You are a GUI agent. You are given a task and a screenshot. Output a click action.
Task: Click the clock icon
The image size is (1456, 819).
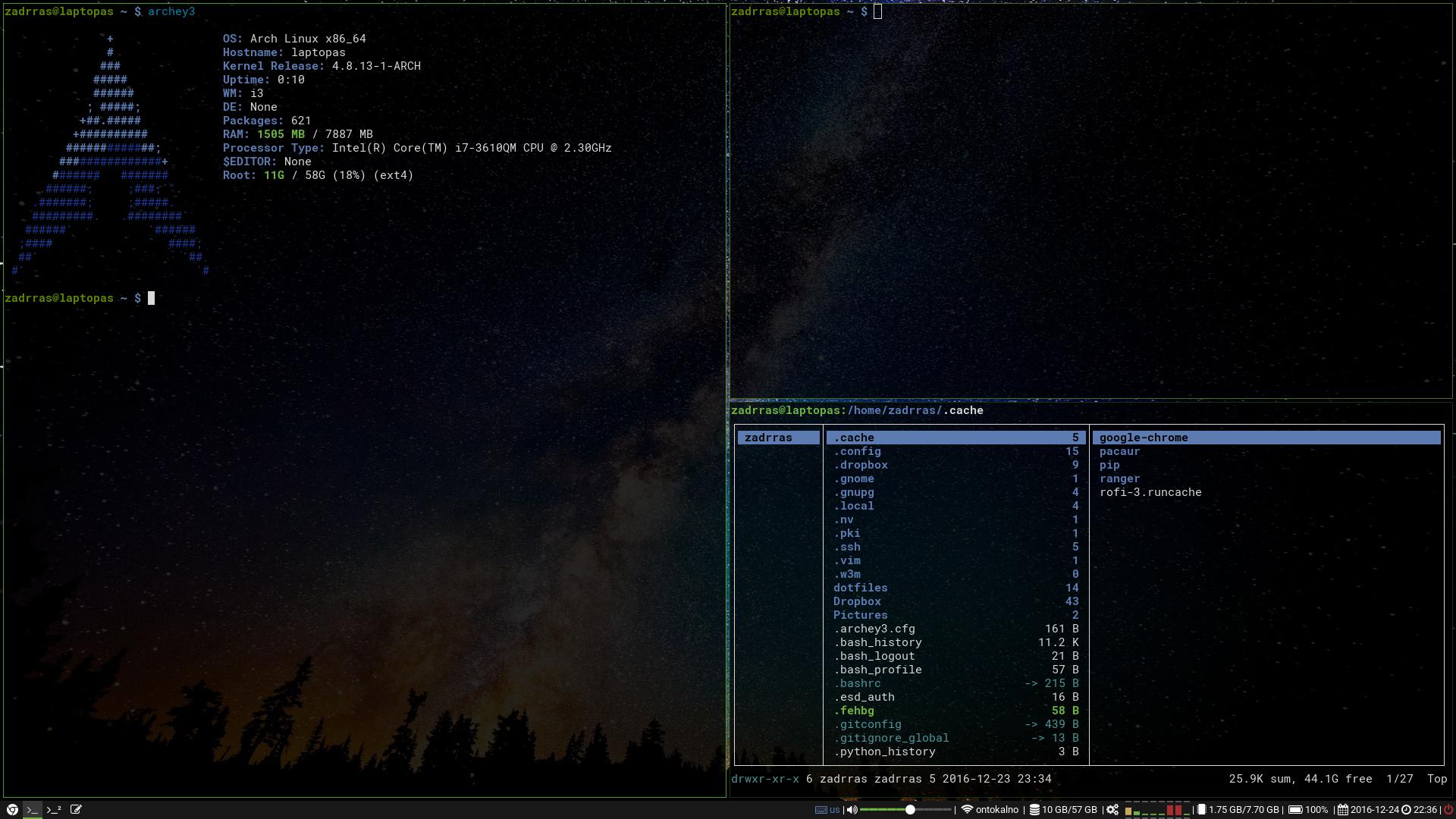coord(1406,810)
